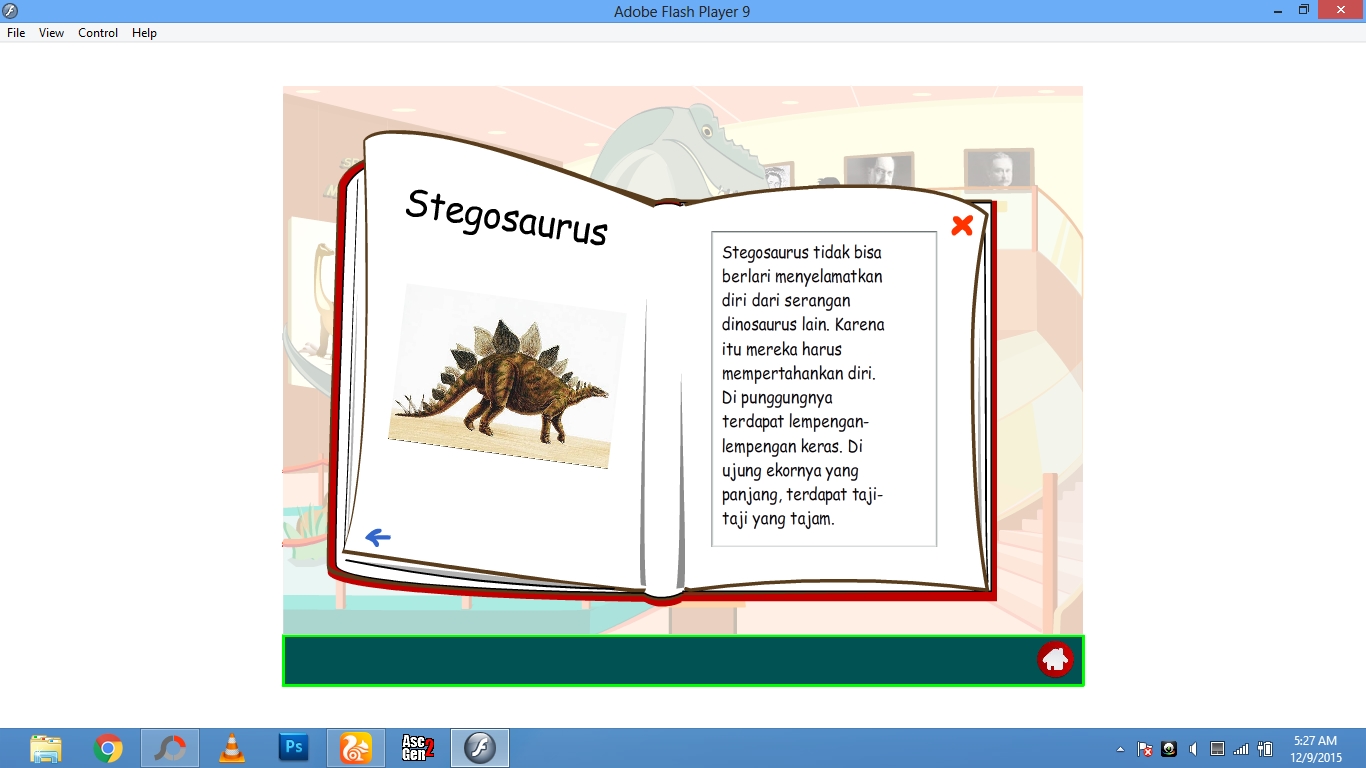Minimize the Flash Player window
This screenshot has height=768, width=1366.
click(x=1278, y=10)
